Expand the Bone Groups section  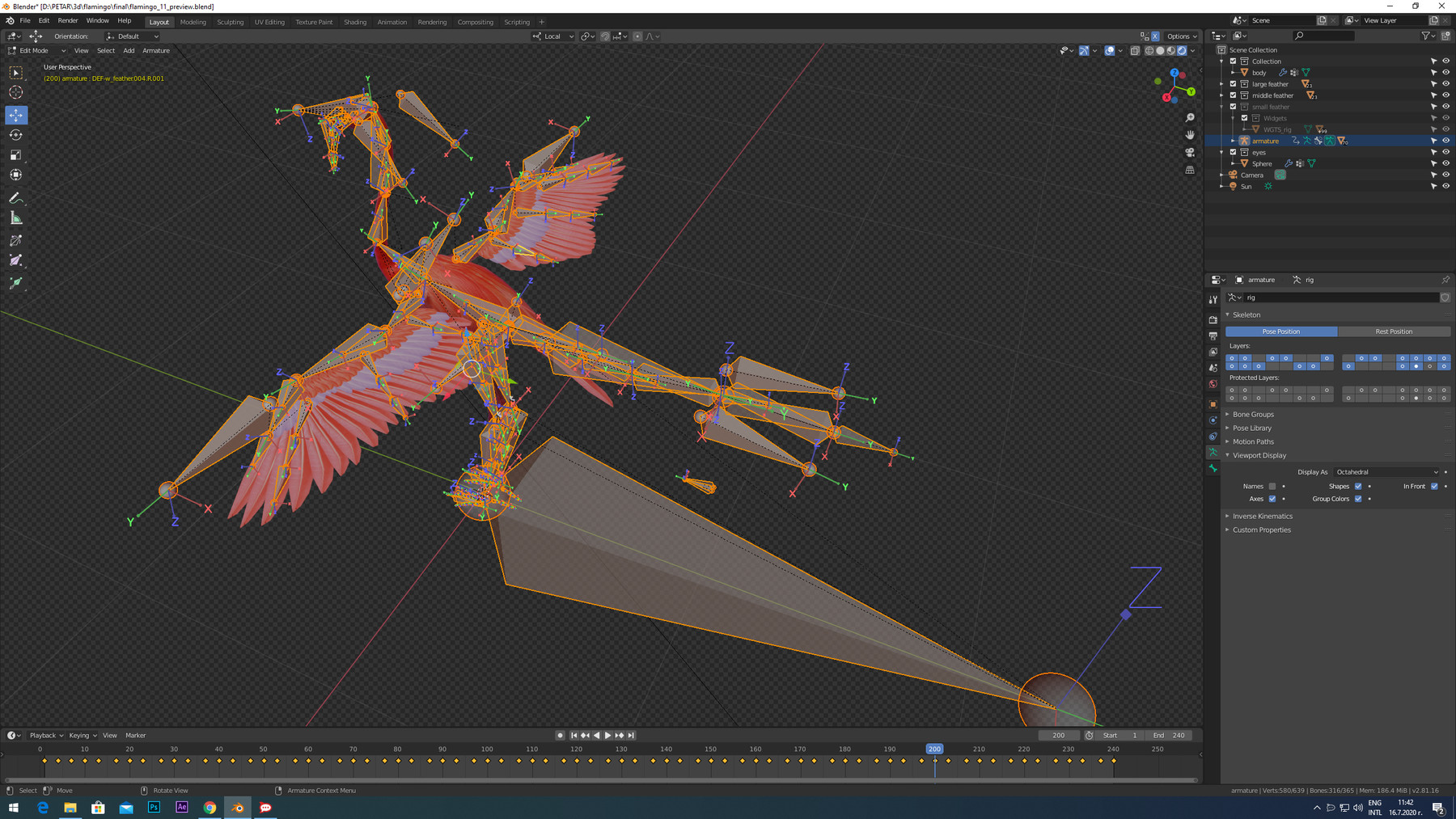[1253, 414]
